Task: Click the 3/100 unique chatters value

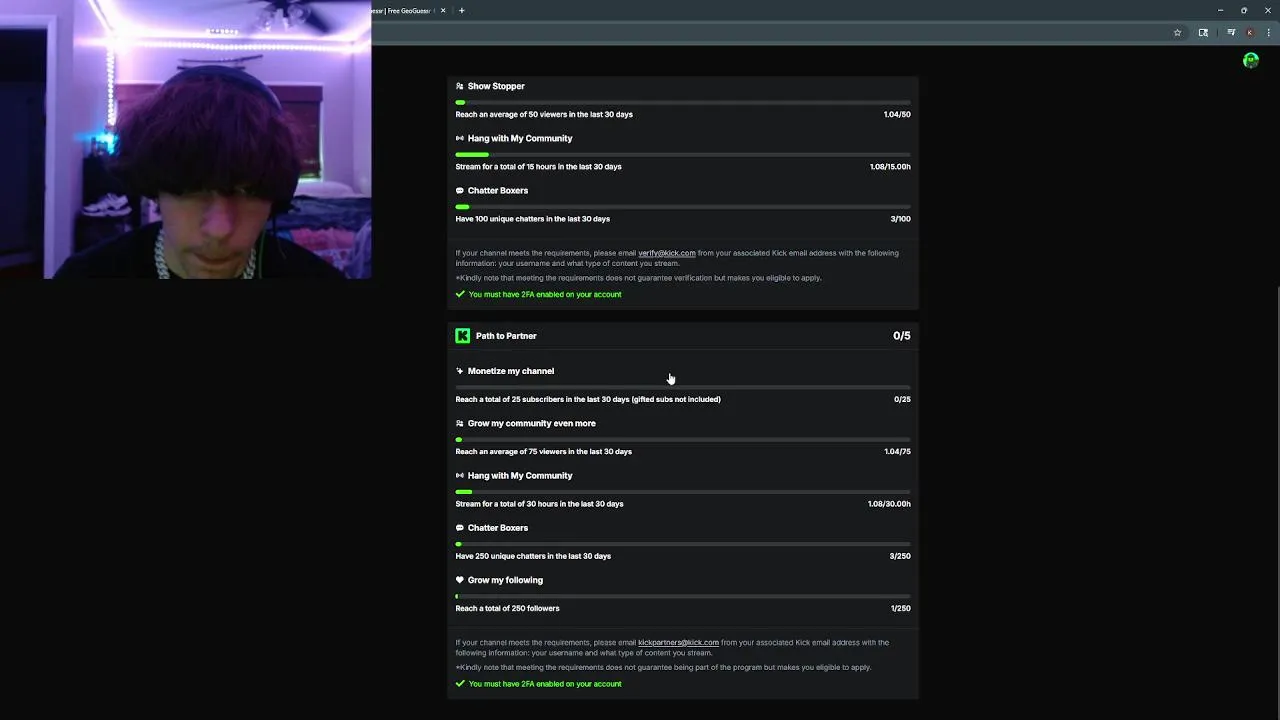Action: (x=900, y=219)
